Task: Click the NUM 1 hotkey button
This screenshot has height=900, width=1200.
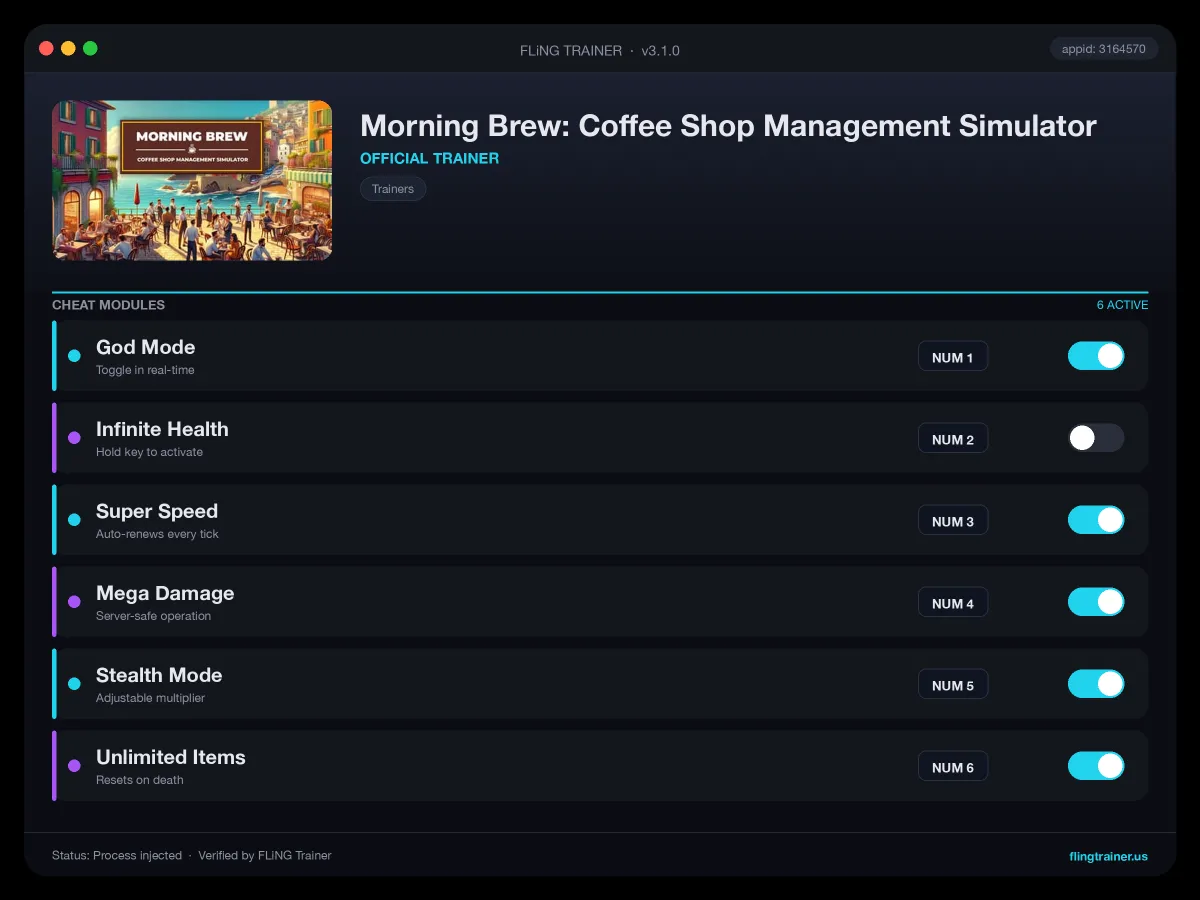Action: [x=953, y=357]
